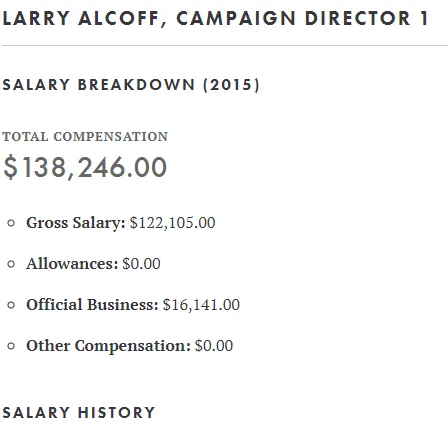Click the Salary History section heading
The height and width of the screenshot is (424, 448).
click(x=79, y=412)
